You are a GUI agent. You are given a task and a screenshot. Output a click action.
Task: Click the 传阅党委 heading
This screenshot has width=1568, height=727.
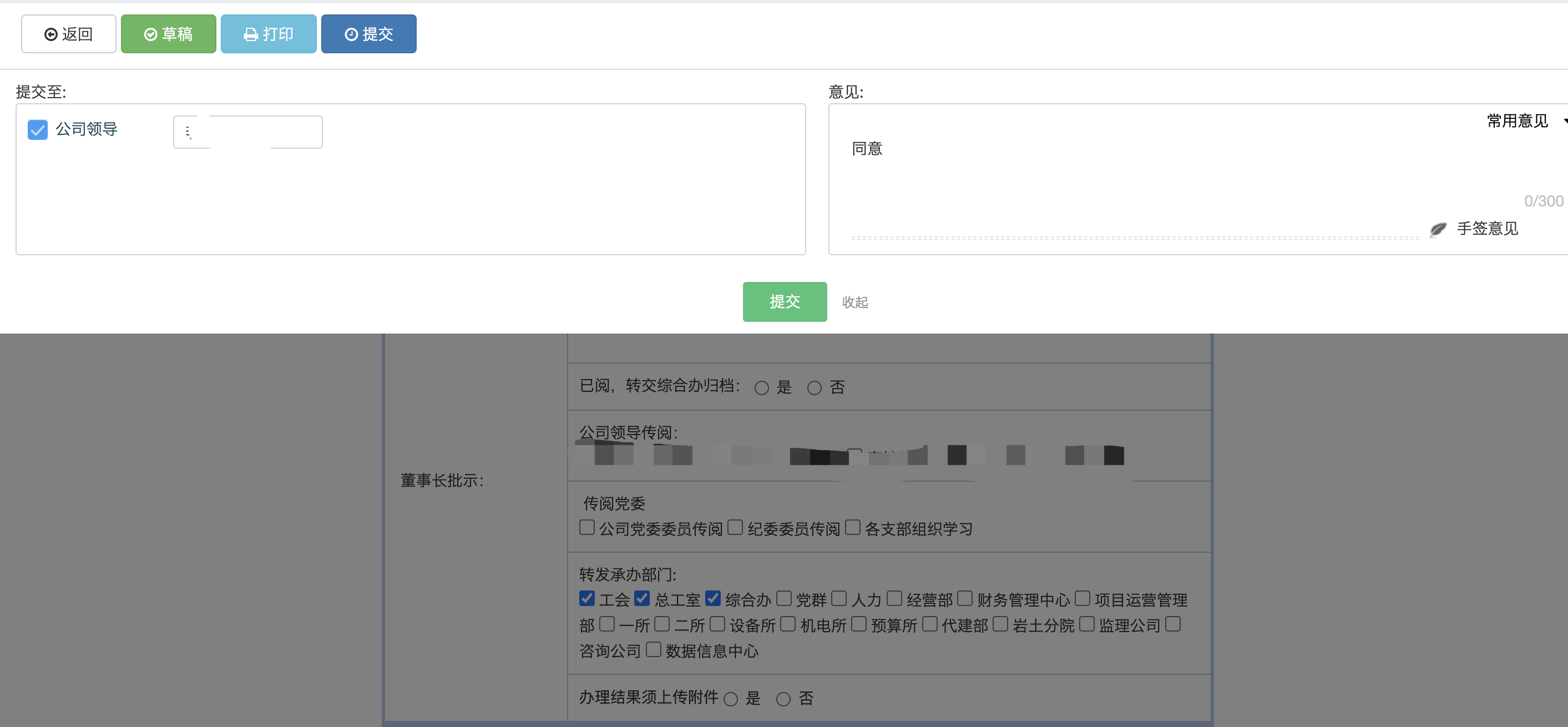tap(614, 503)
